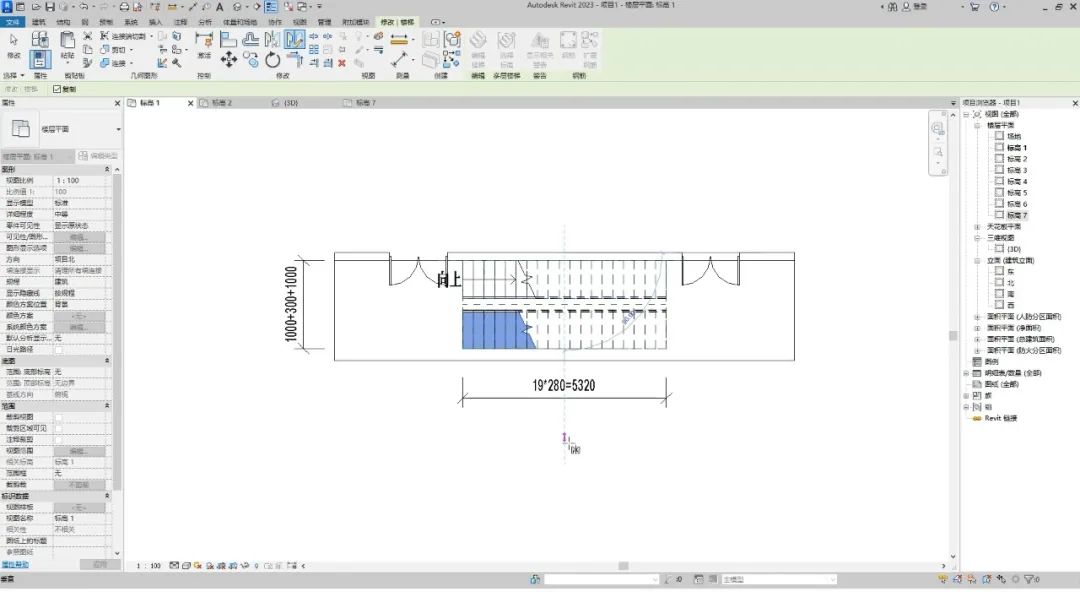This screenshot has width=1080, height=608.
Task: Click the 属性帮助 link at the panel bottom
Action: (x=15, y=565)
